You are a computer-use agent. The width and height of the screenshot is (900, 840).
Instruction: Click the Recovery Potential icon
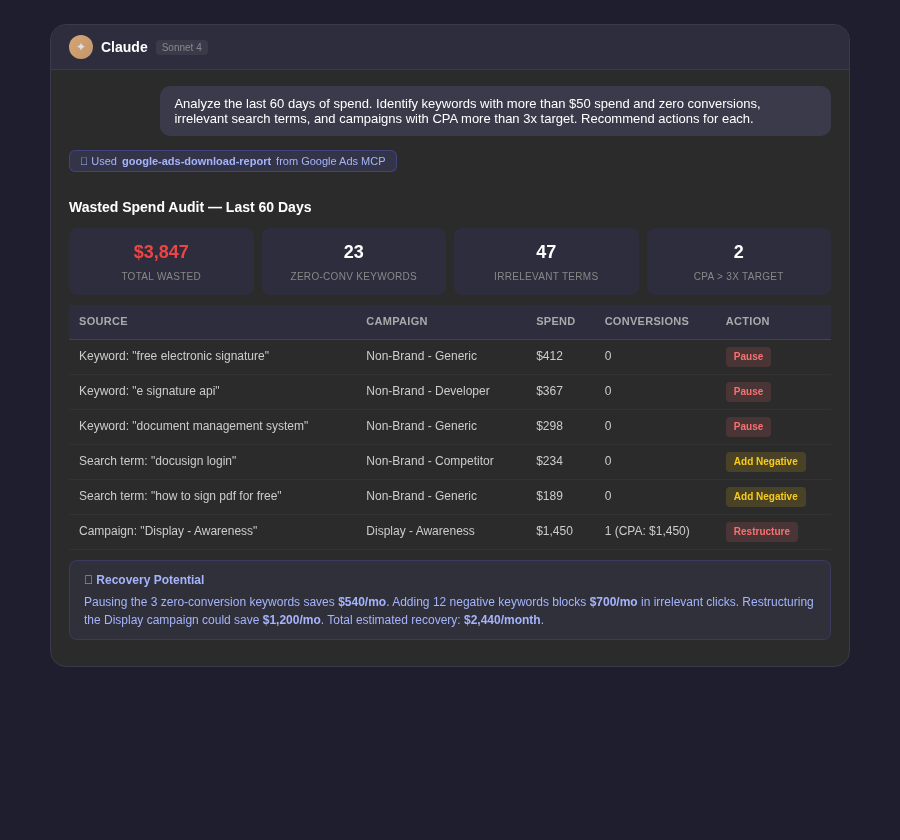coord(88,580)
